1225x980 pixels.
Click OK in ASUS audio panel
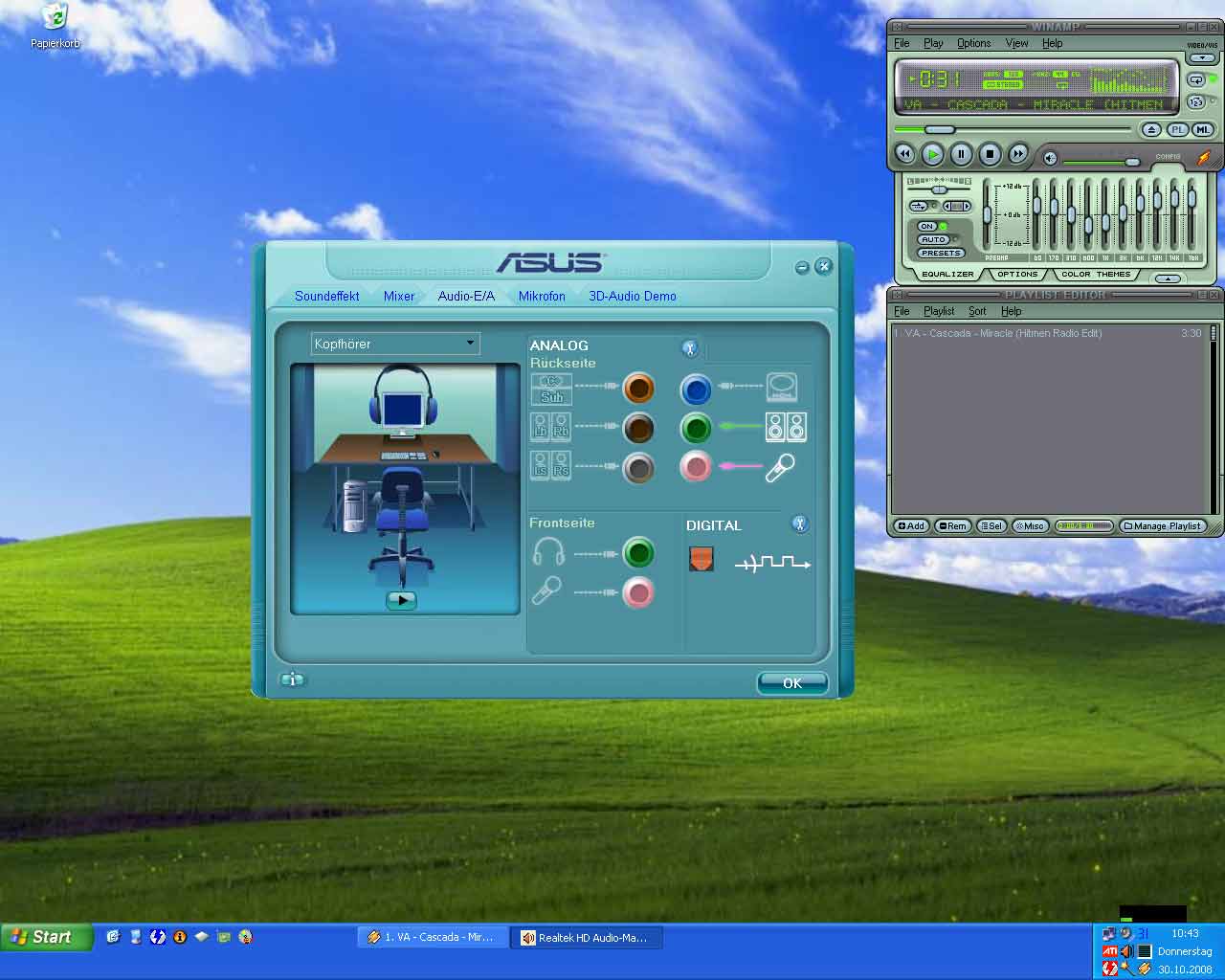click(792, 683)
